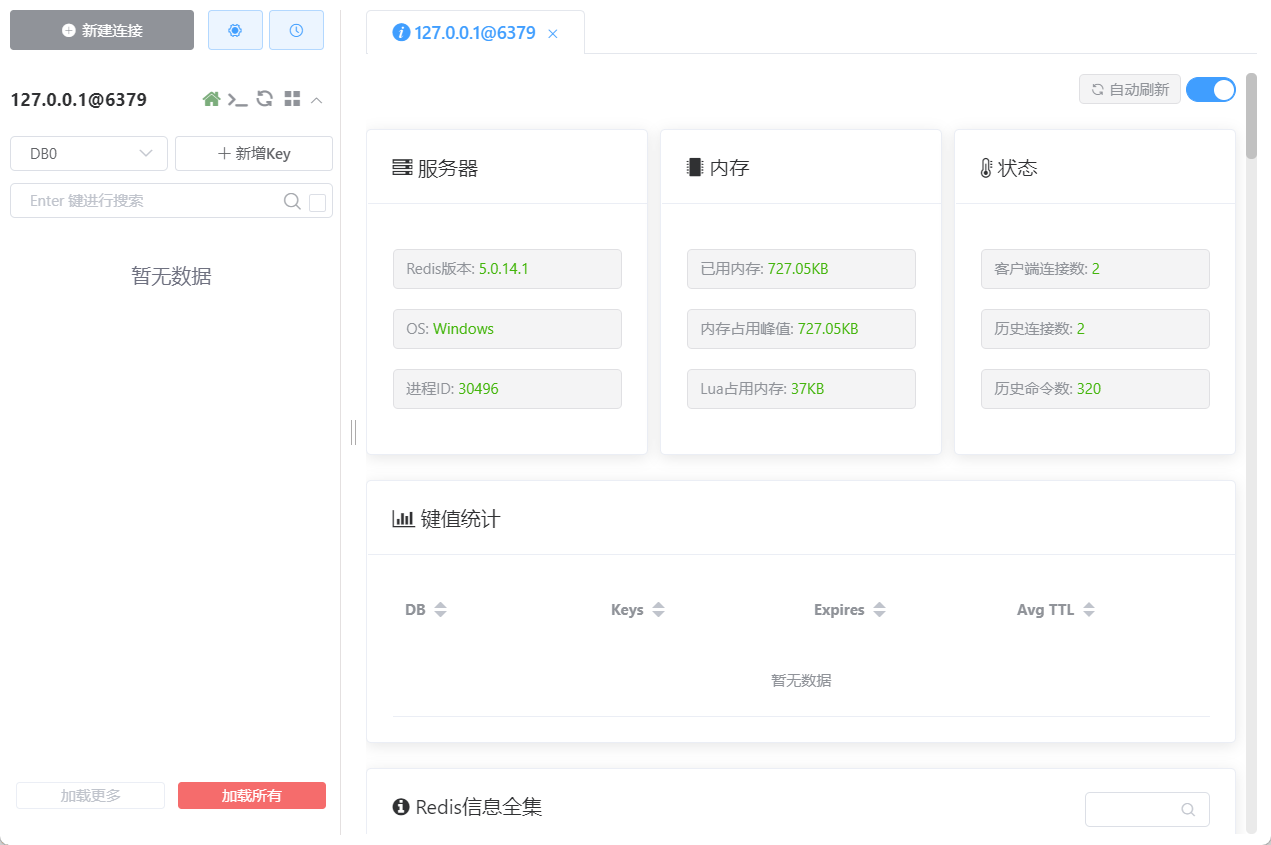Viewport: 1271px width, 845px height.
Task: Open the command log clock icon
Action: (296, 30)
